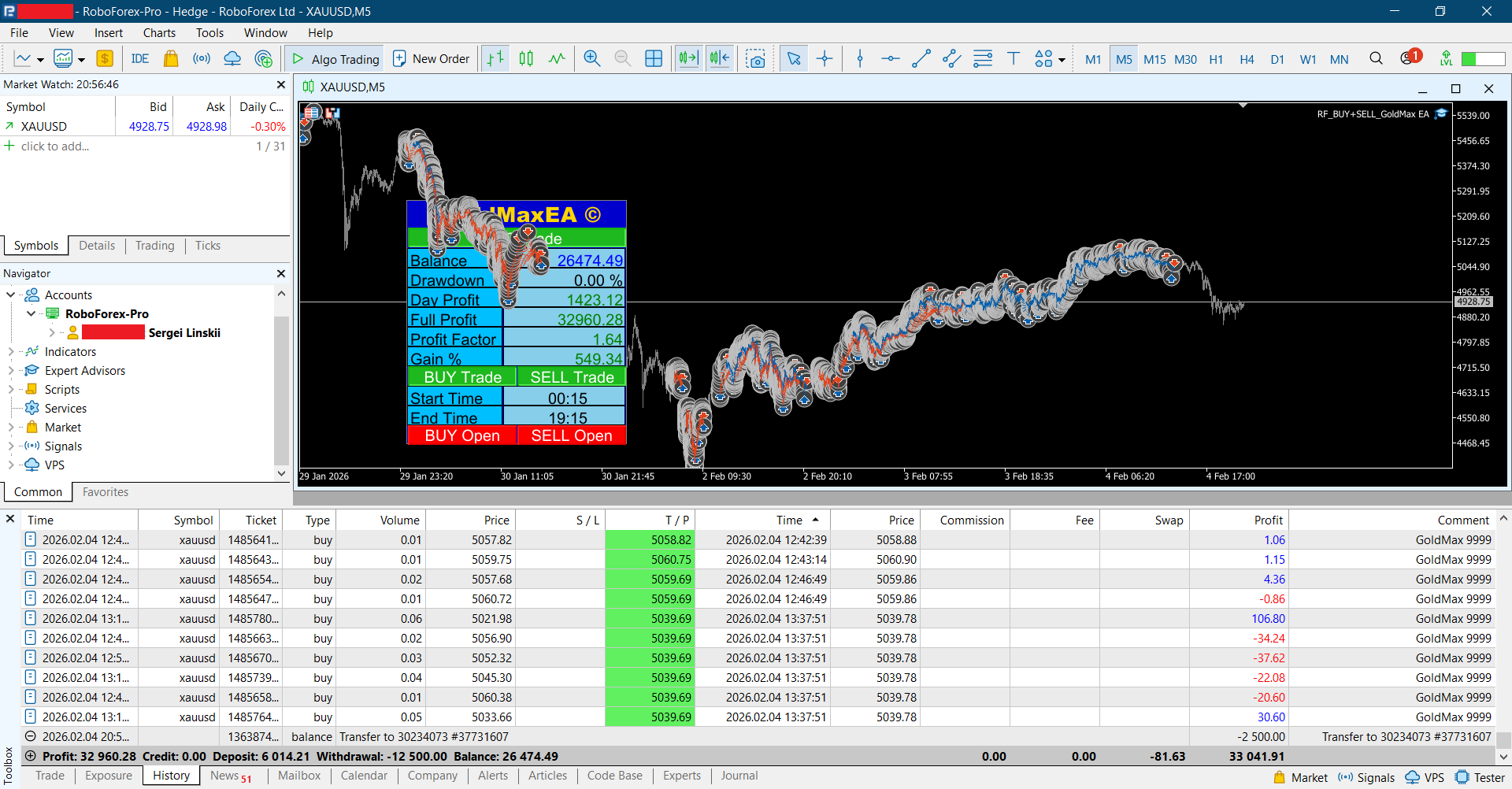Expand the Indicators tree node

pos(11,352)
